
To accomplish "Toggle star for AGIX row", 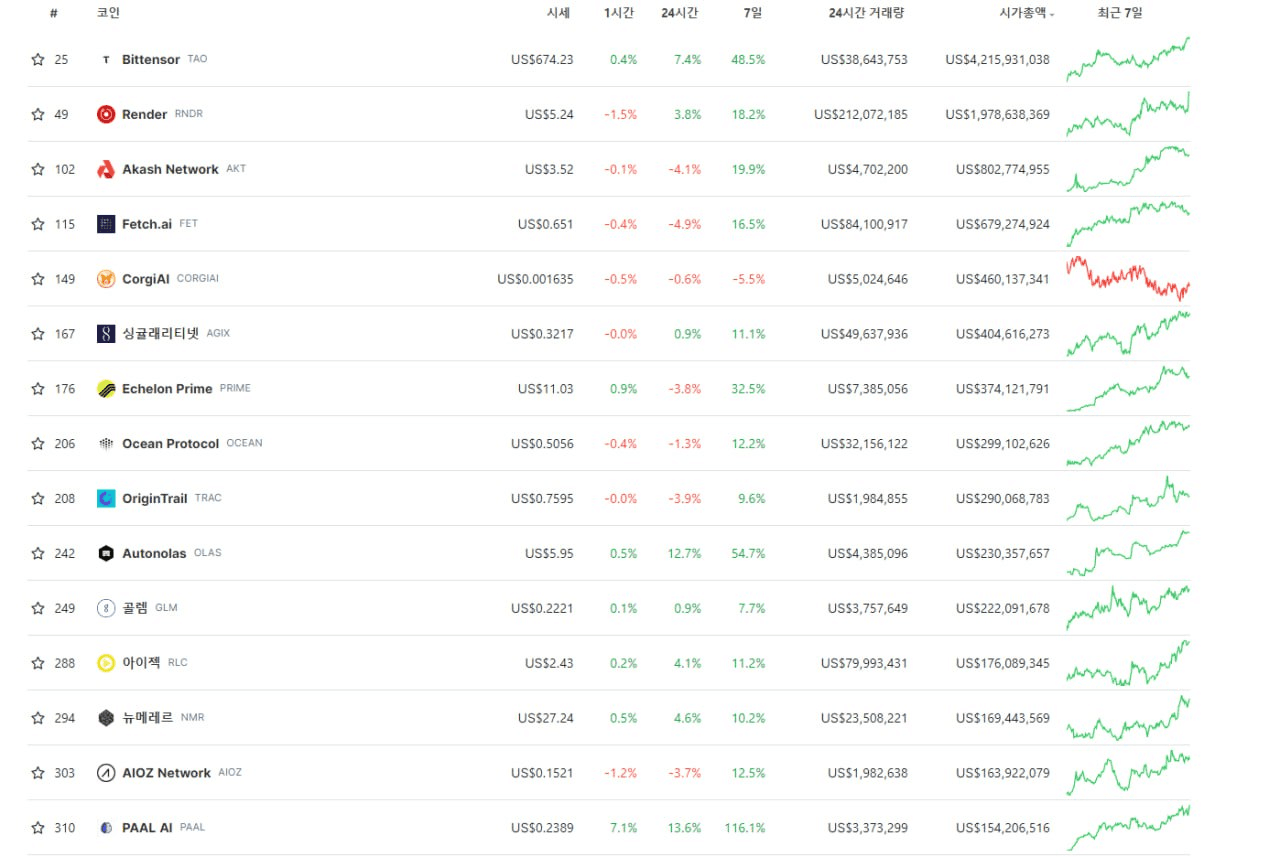I will (38, 334).
